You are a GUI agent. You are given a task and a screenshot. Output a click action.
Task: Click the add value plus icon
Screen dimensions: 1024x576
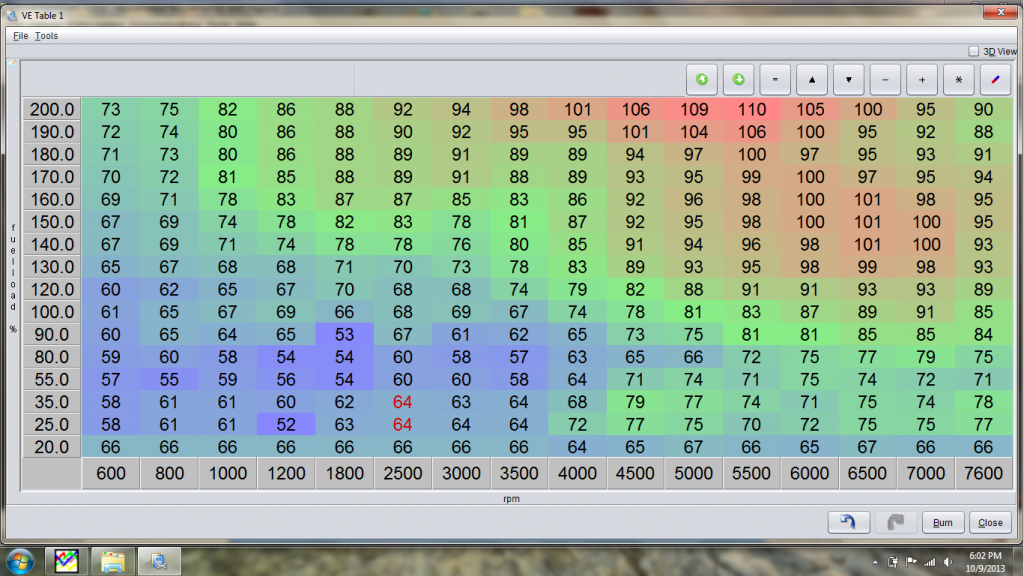(922, 79)
